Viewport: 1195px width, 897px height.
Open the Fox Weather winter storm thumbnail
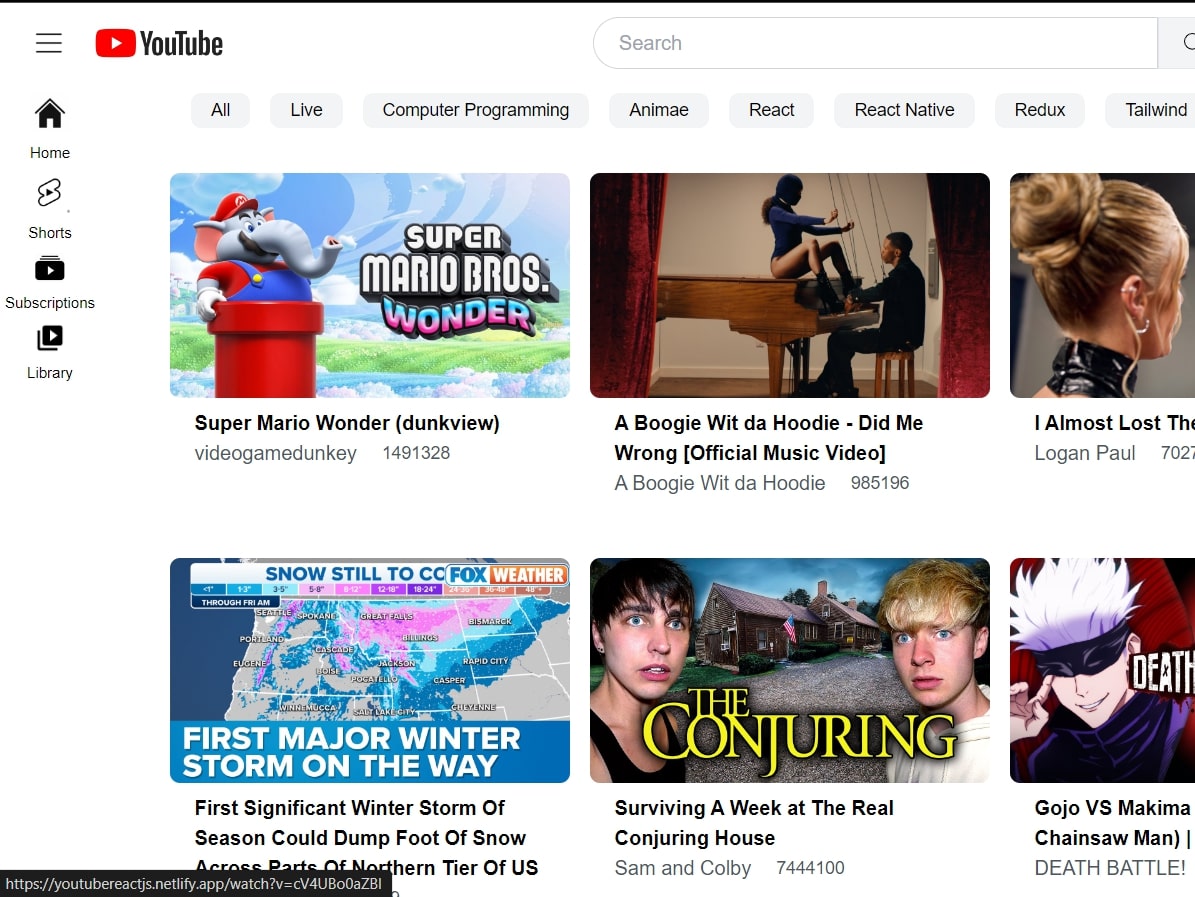(370, 670)
